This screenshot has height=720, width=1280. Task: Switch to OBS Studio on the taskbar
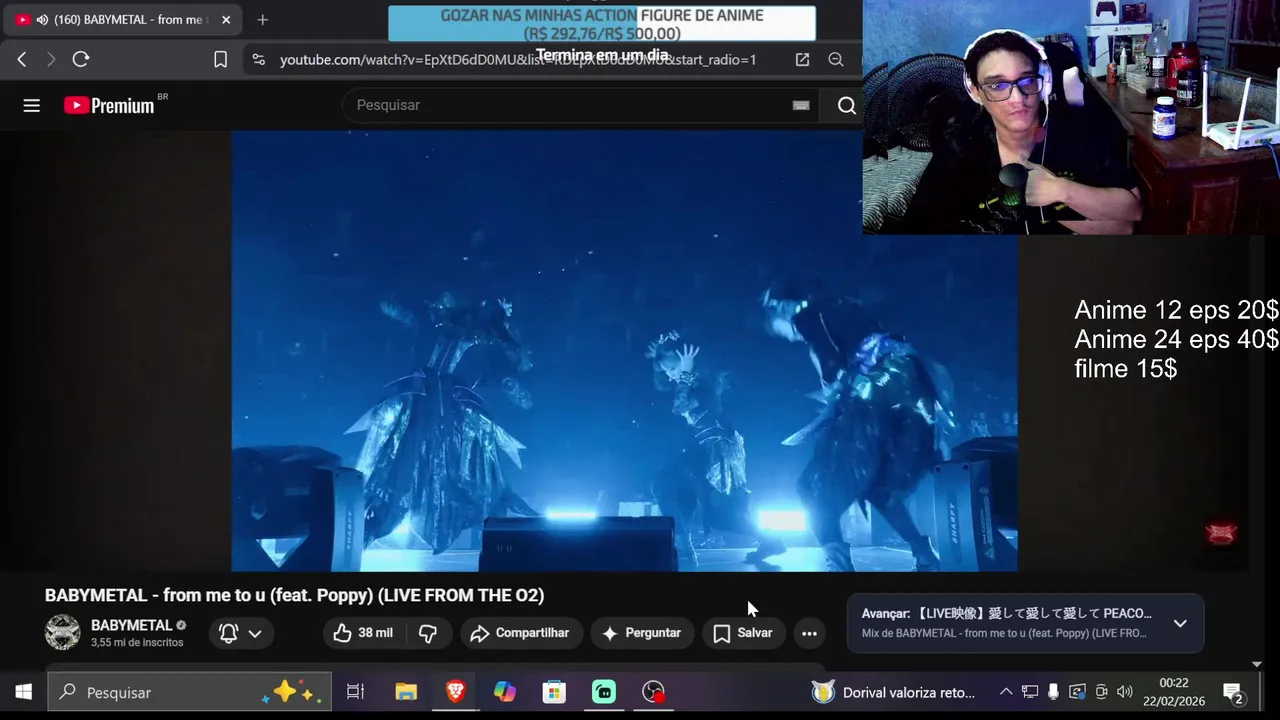(x=653, y=692)
